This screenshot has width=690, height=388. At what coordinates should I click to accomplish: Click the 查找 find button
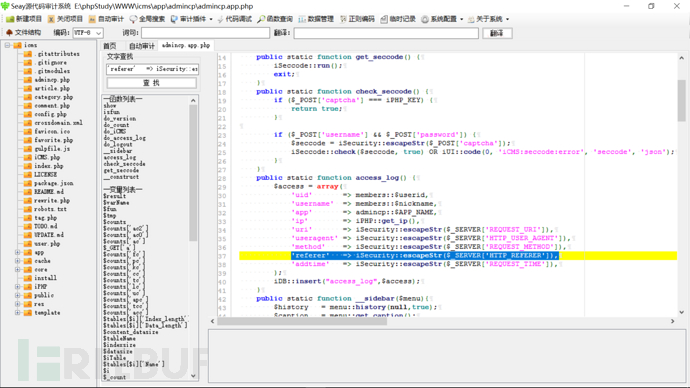click(x=151, y=83)
